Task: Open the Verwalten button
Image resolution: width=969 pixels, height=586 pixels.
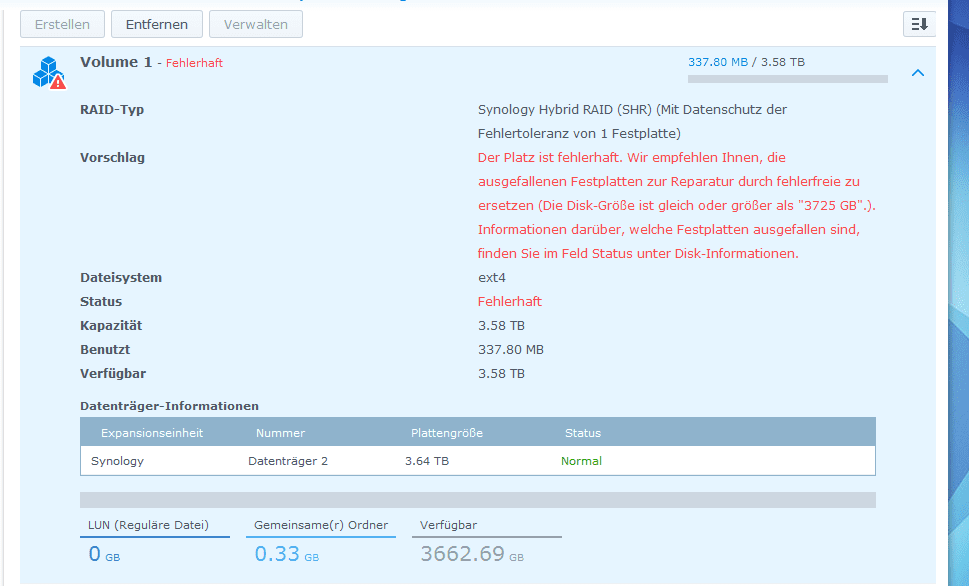Action: point(256,24)
